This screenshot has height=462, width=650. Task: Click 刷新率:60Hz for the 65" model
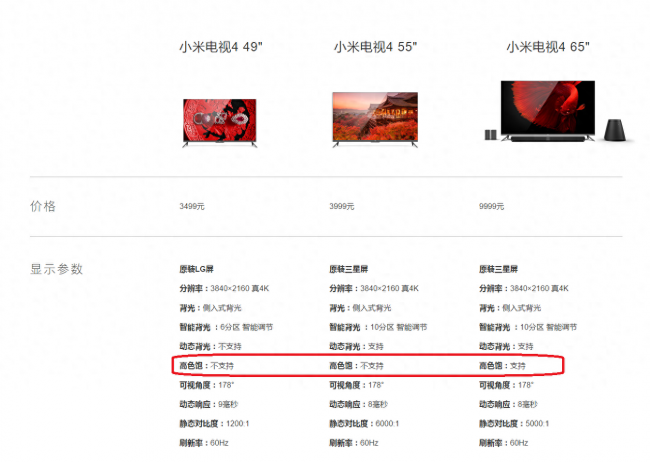pos(504,443)
